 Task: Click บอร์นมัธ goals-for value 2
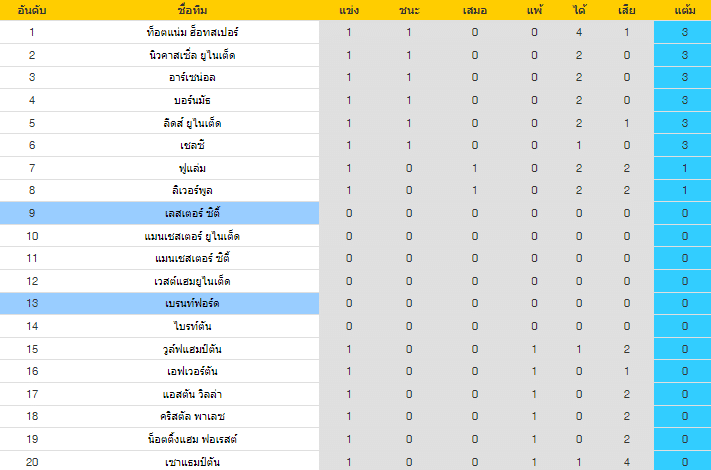(579, 100)
